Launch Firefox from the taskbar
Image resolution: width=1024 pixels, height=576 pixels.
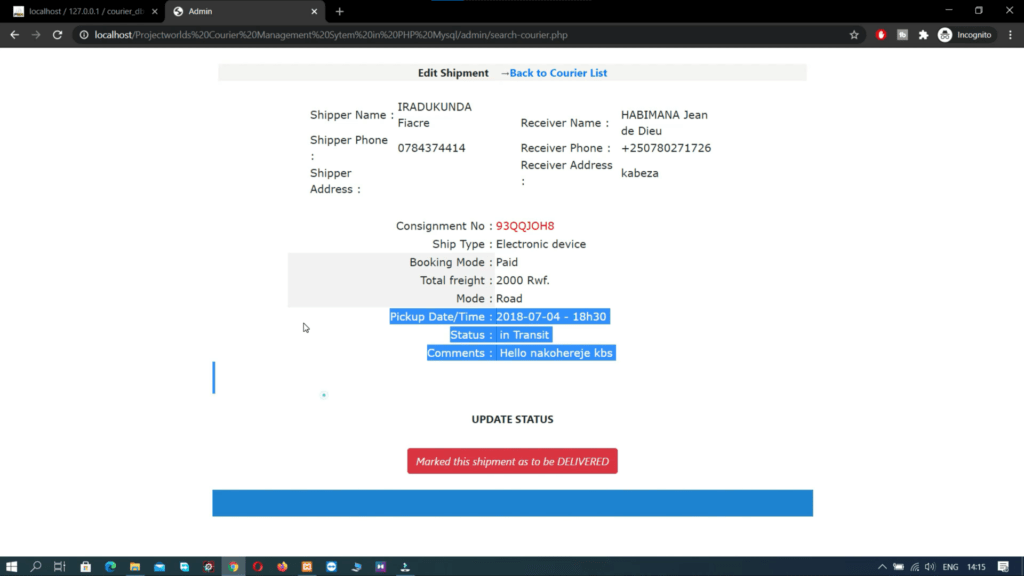(282, 566)
